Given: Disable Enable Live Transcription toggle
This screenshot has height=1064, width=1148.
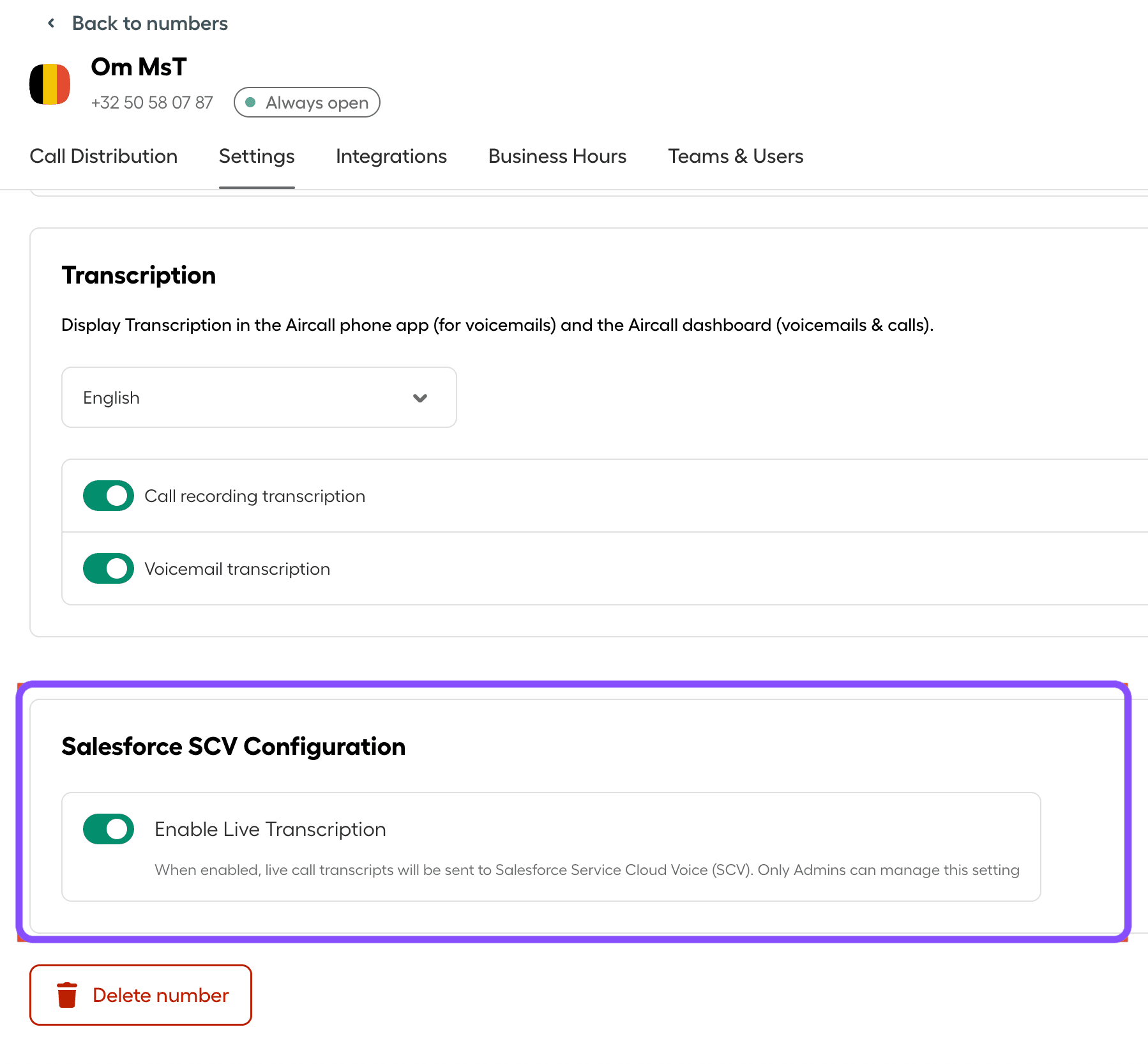Looking at the screenshot, I should coord(108,829).
